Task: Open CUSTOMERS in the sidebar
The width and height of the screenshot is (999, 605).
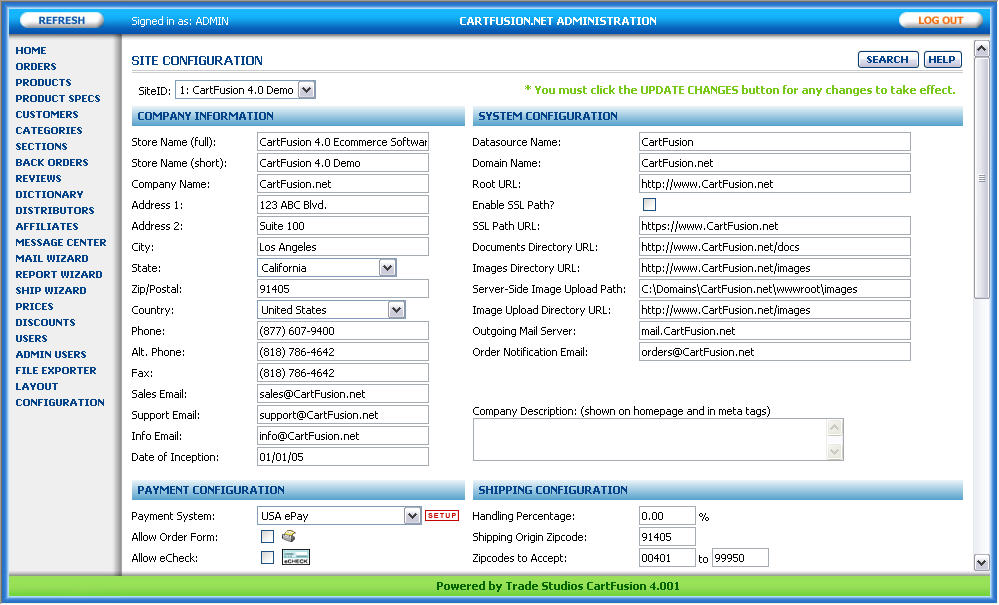Action: [x=47, y=114]
